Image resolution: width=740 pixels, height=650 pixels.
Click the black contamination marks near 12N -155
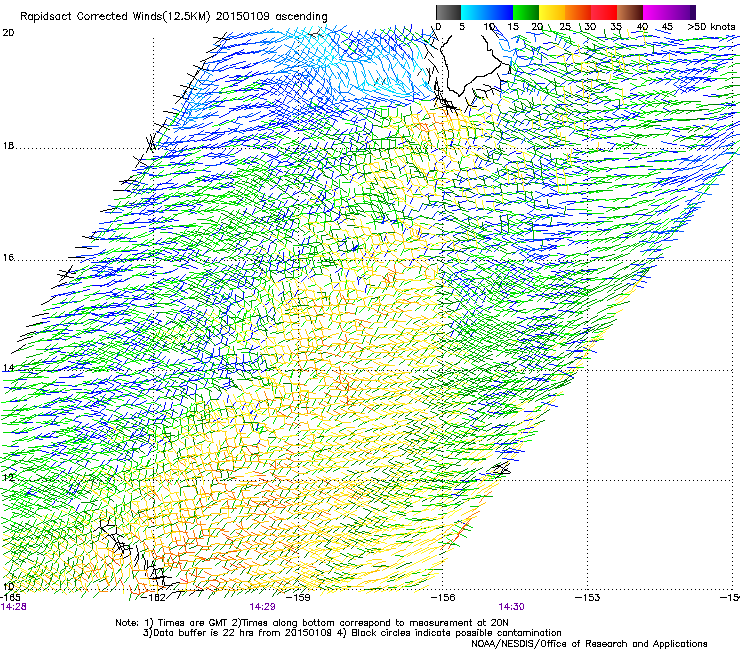(x=501, y=469)
